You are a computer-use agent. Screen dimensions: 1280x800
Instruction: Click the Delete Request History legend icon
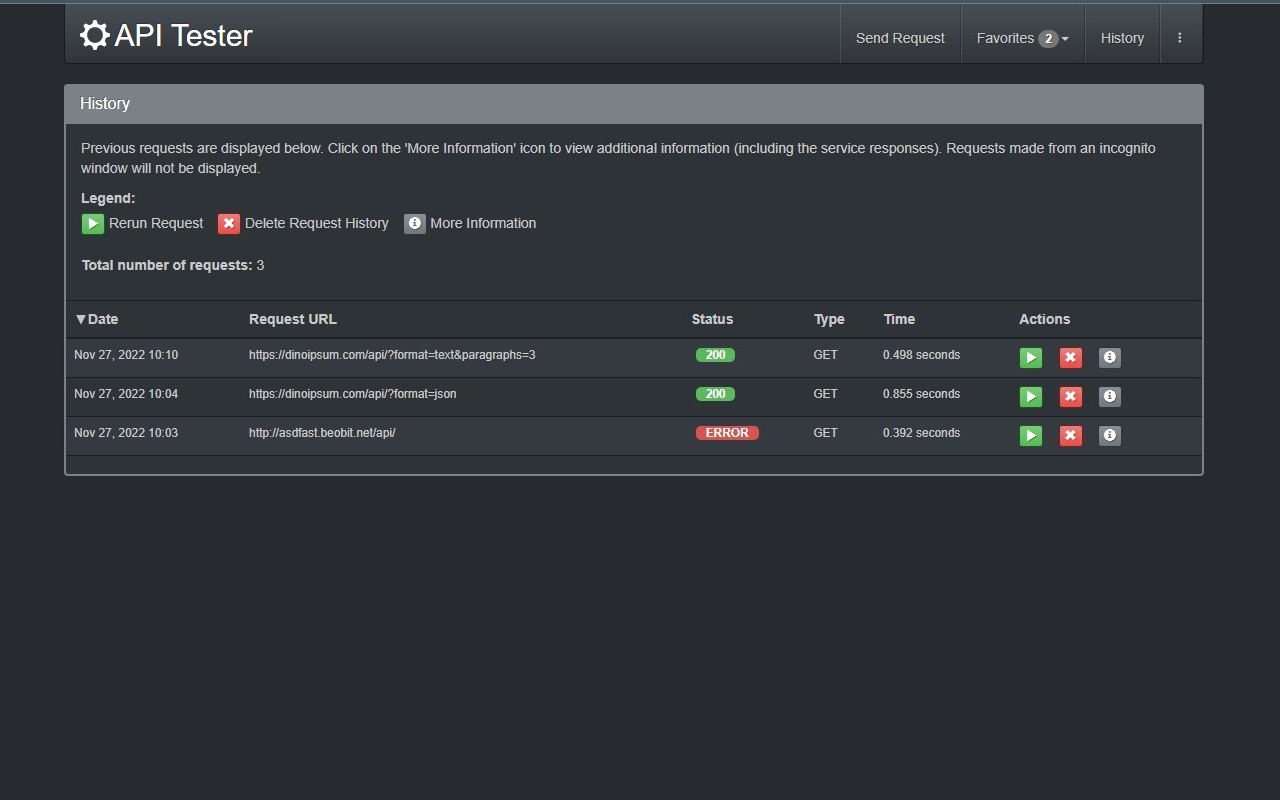[x=229, y=223]
